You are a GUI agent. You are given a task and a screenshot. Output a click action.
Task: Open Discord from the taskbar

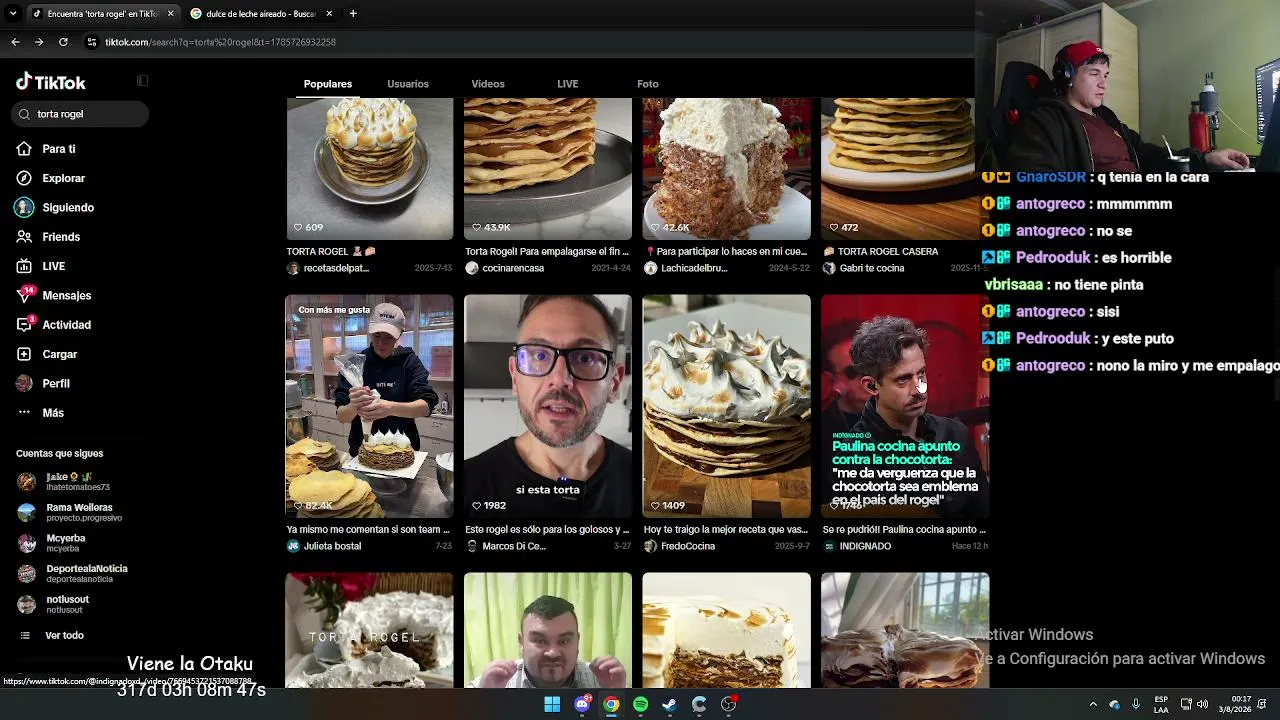(582, 704)
